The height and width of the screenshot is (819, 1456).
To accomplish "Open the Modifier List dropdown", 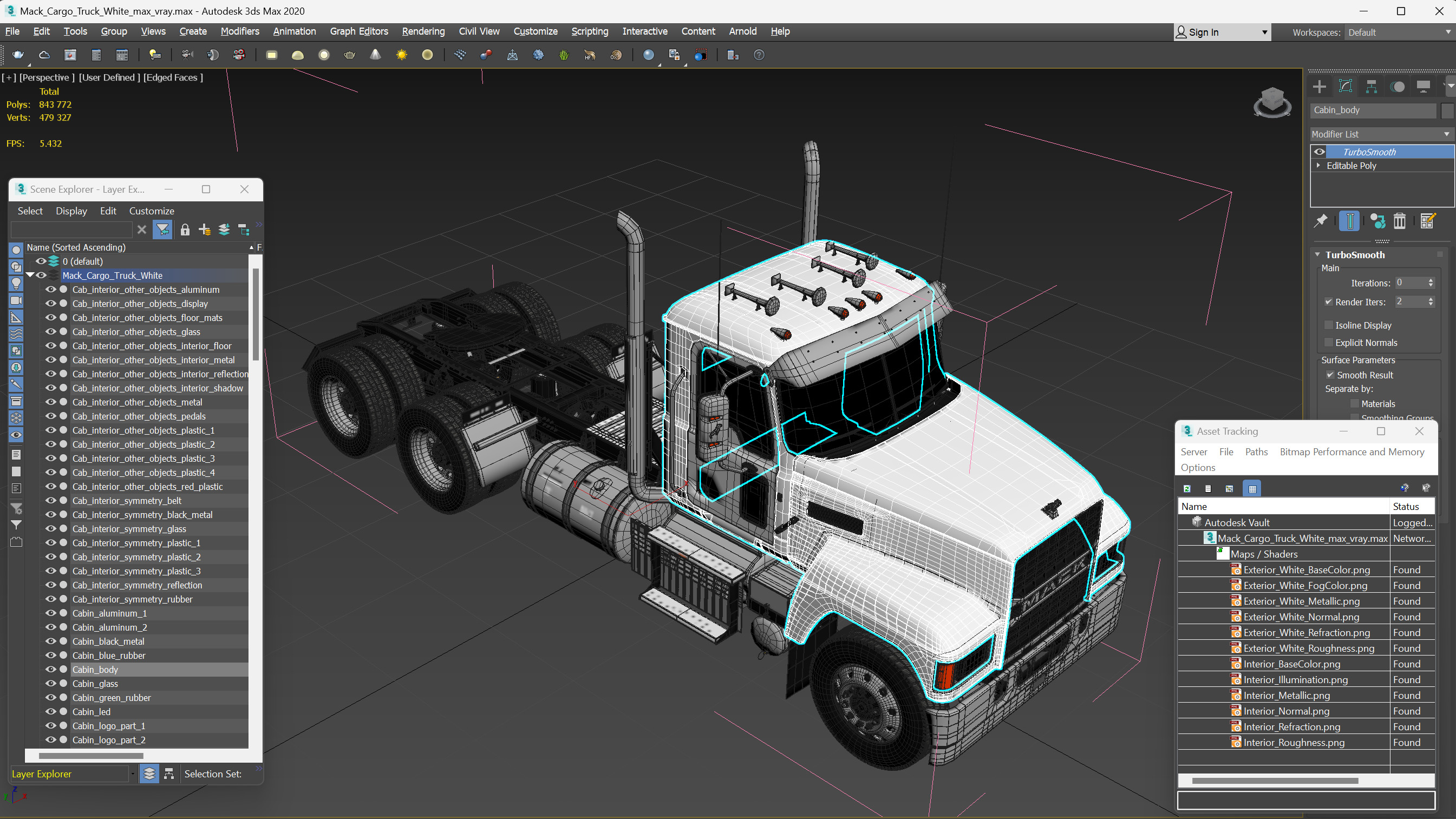I will click(x=1381, y=134).
